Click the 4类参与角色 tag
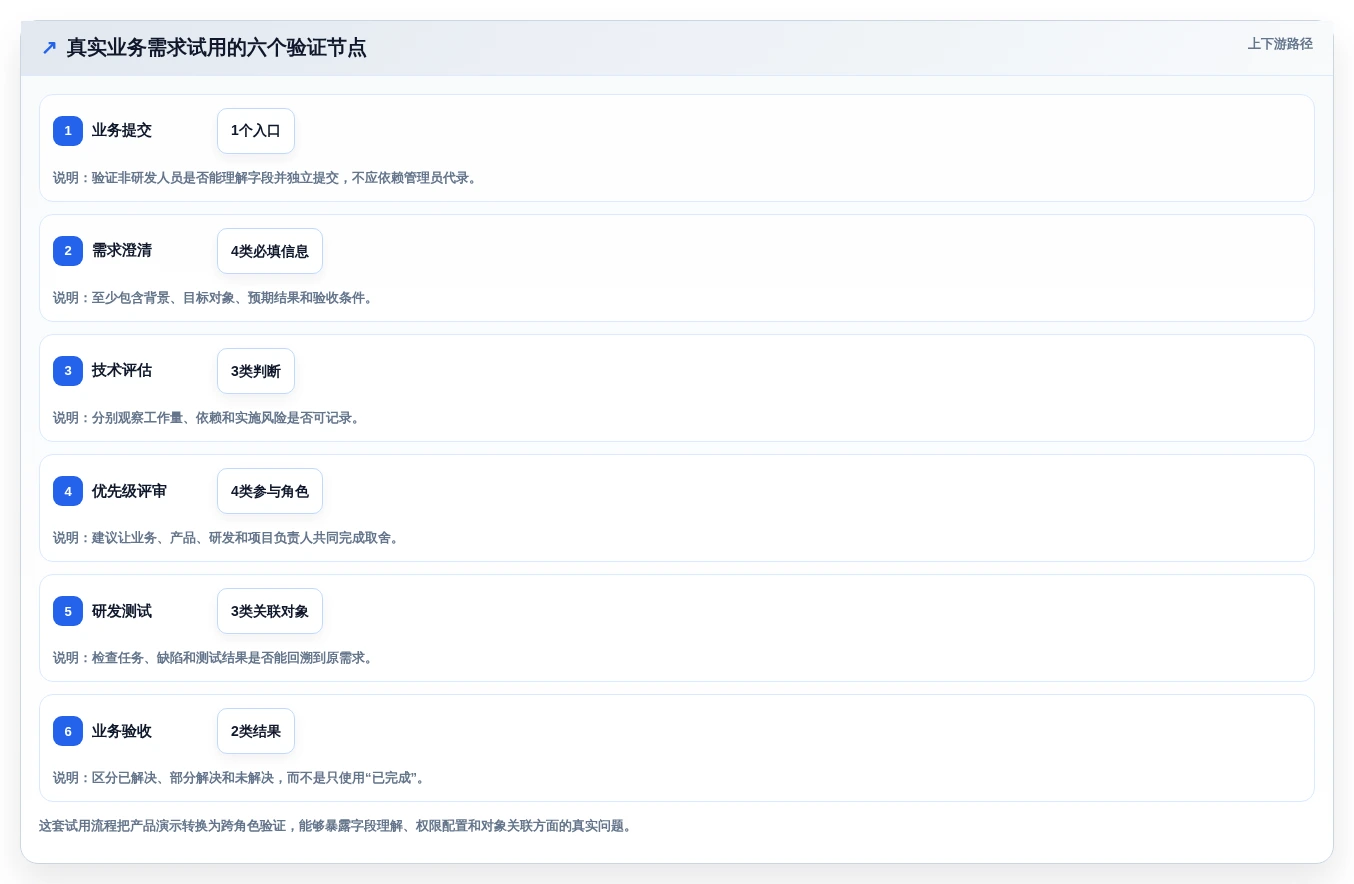1354x884 pixels. pyautogui.click(x=270, y=491)
